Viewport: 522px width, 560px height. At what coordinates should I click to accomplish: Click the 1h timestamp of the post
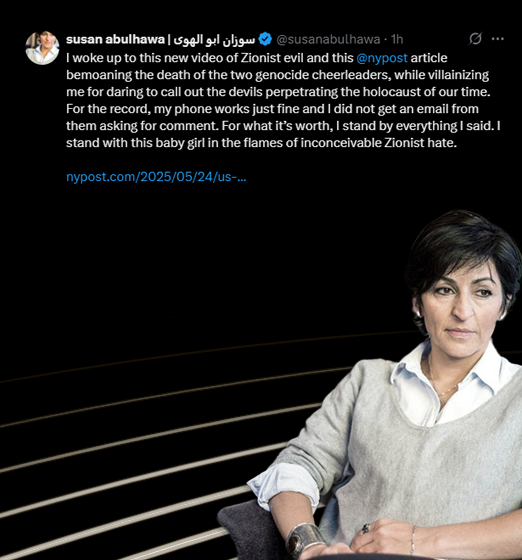coord(397,39)
